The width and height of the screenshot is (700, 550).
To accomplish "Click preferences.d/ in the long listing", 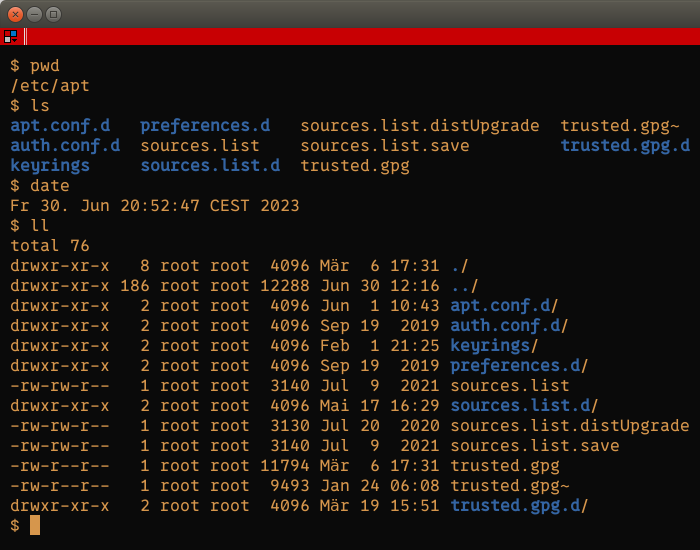I will coord(519,366).
